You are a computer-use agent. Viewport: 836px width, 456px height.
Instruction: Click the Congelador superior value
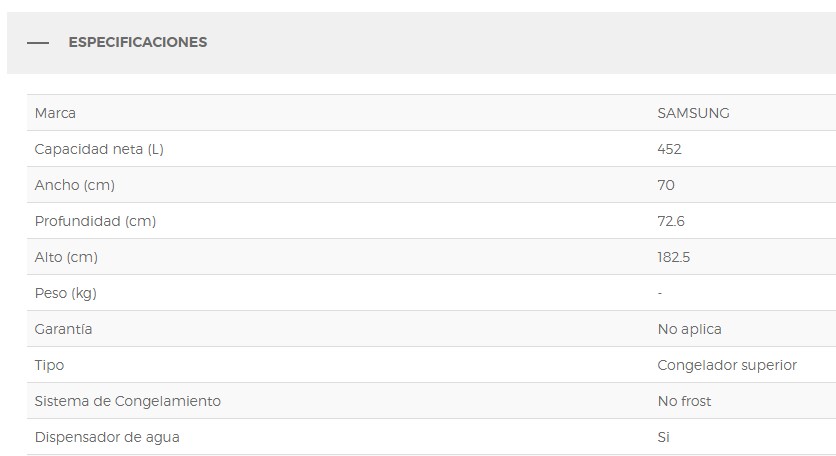[x=727, y=365]
